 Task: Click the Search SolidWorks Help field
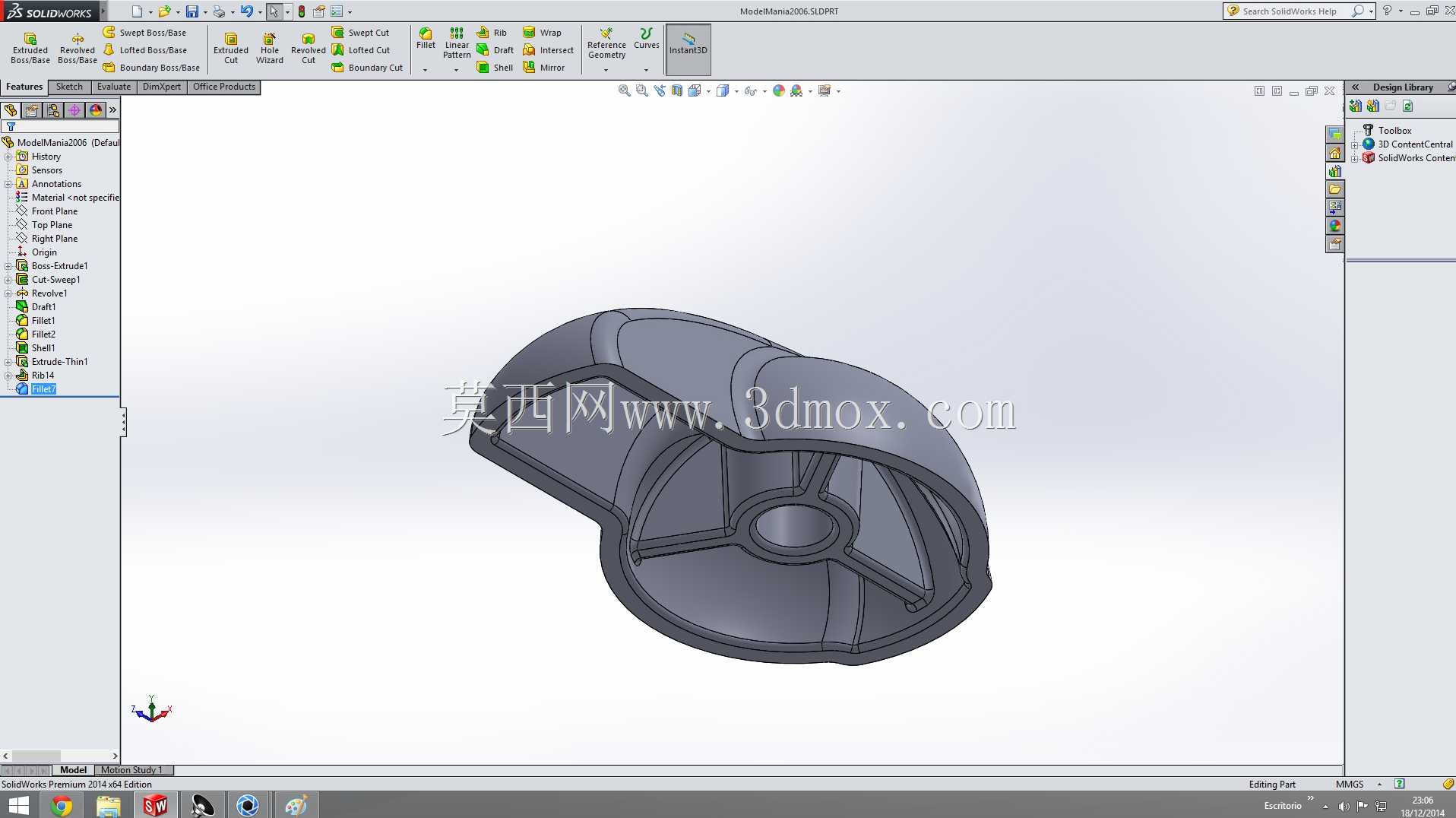coord(1298,11)
